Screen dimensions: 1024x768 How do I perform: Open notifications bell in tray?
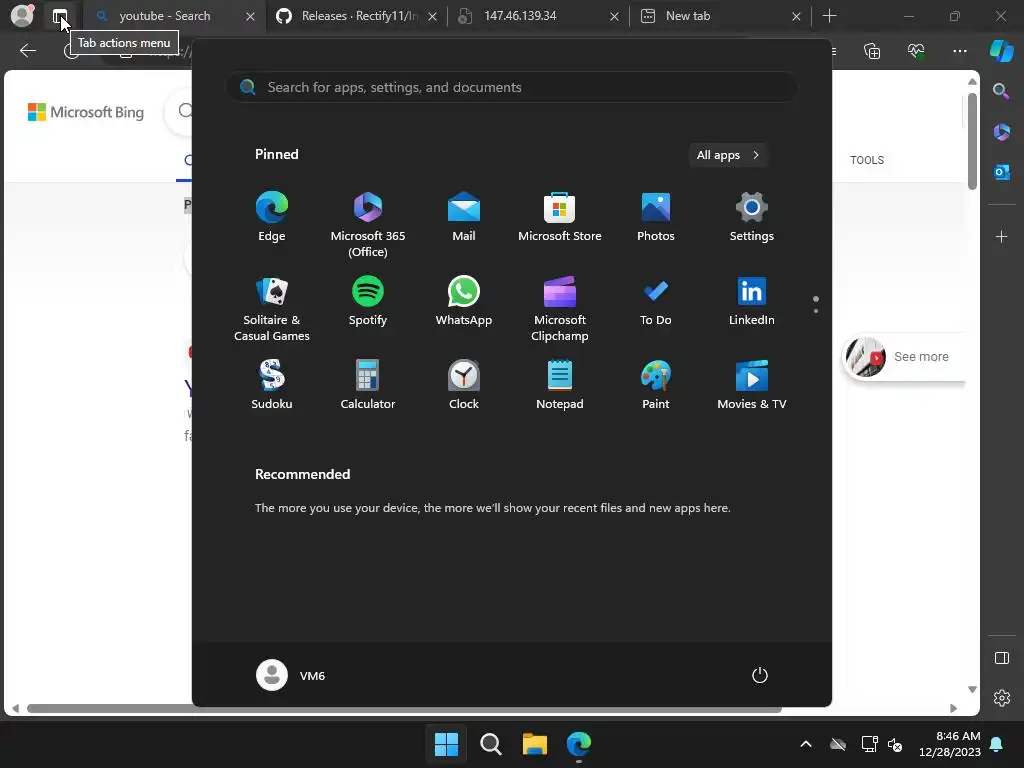tap(997, 744)
